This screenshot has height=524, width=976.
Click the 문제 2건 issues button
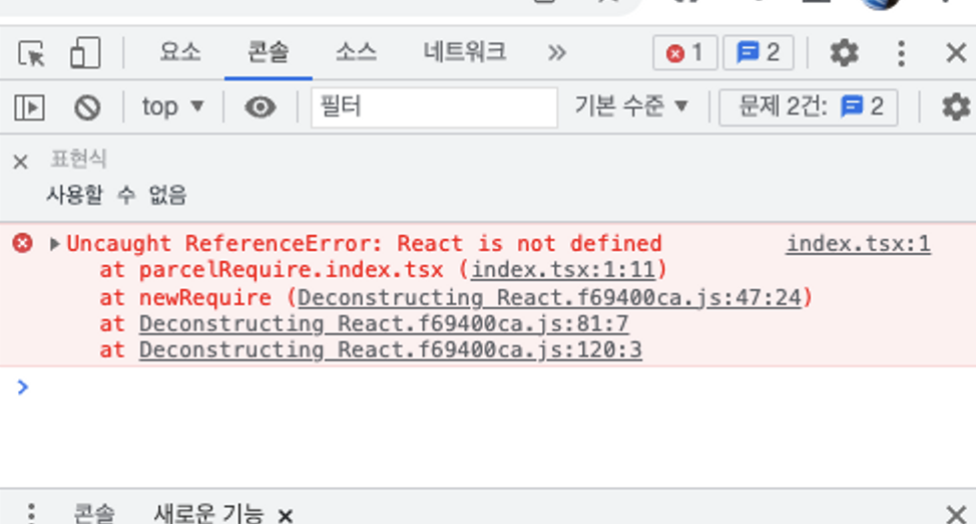point(808,107)
